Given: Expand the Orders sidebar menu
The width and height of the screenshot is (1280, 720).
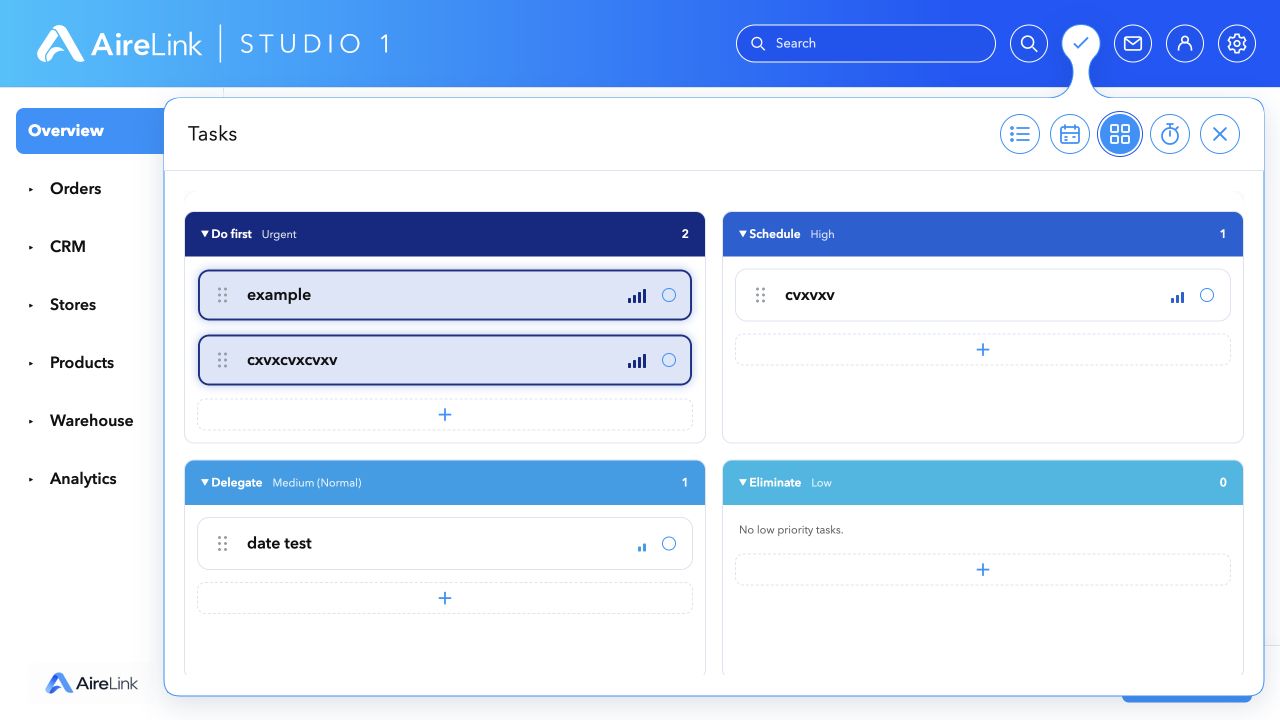Looking at the screenshot, I should click(31, 189).
